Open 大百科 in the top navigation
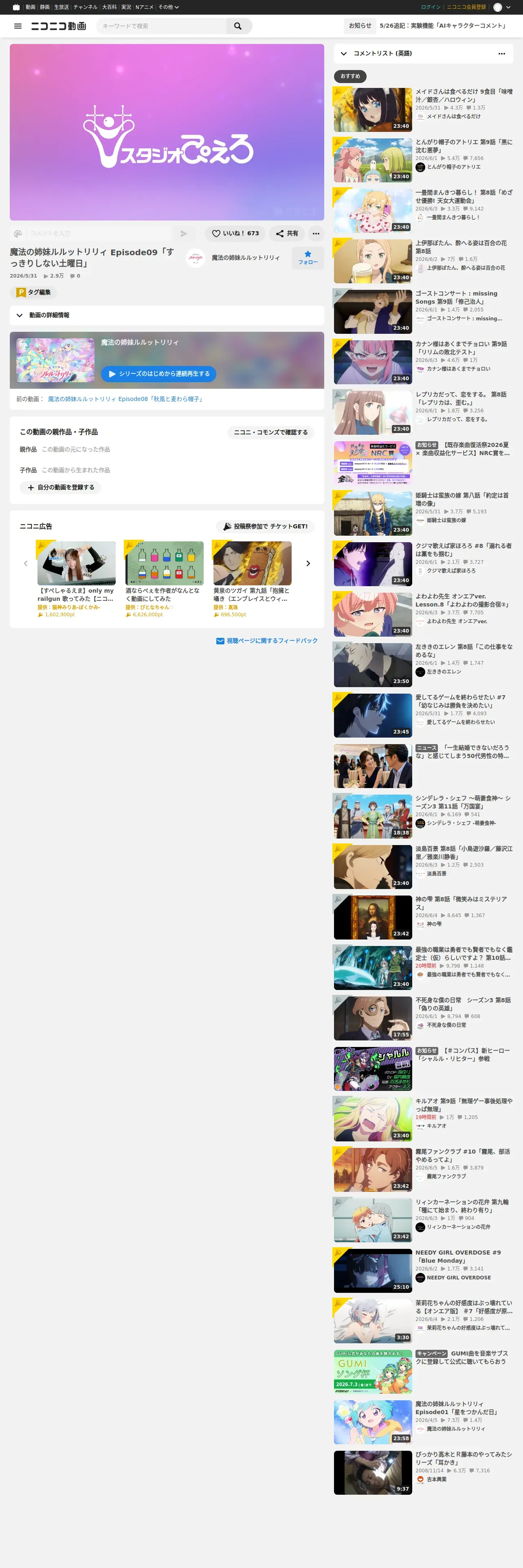 tap(110, 7)
